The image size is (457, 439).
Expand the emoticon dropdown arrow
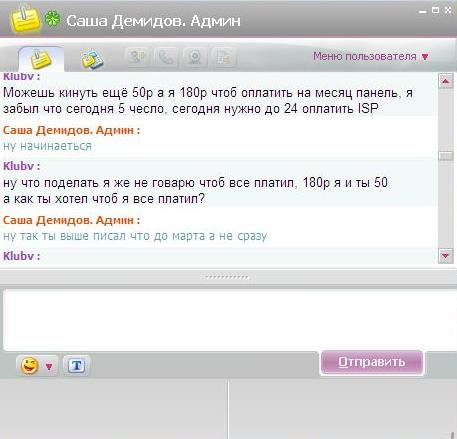49,367
